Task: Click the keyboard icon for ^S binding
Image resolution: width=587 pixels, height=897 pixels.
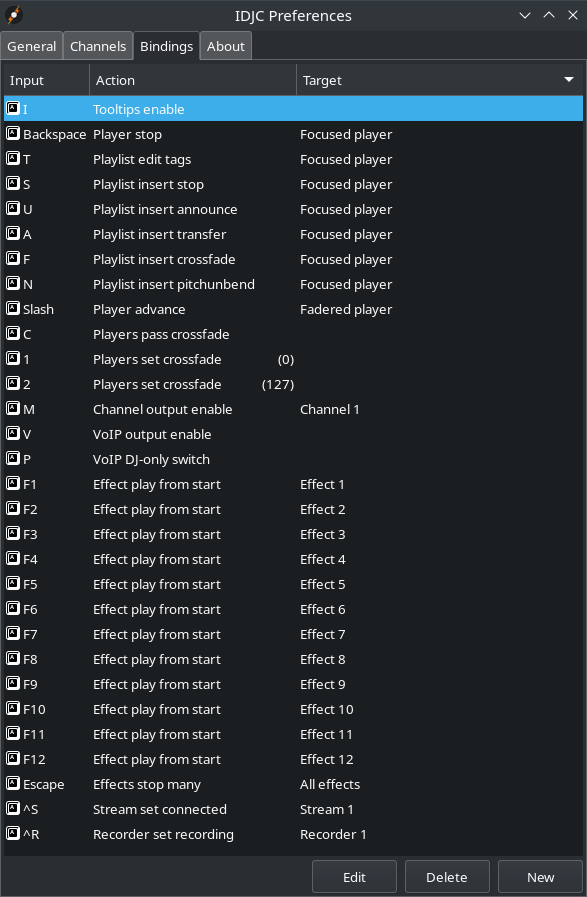Action: point(13,809)
